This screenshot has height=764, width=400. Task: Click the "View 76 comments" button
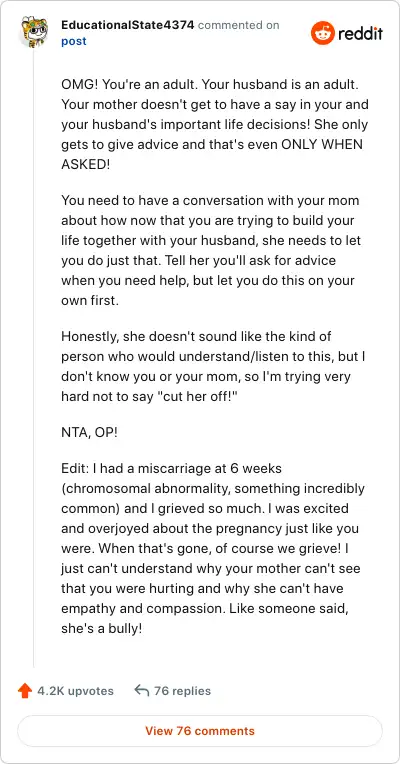[x=200, y=731]
